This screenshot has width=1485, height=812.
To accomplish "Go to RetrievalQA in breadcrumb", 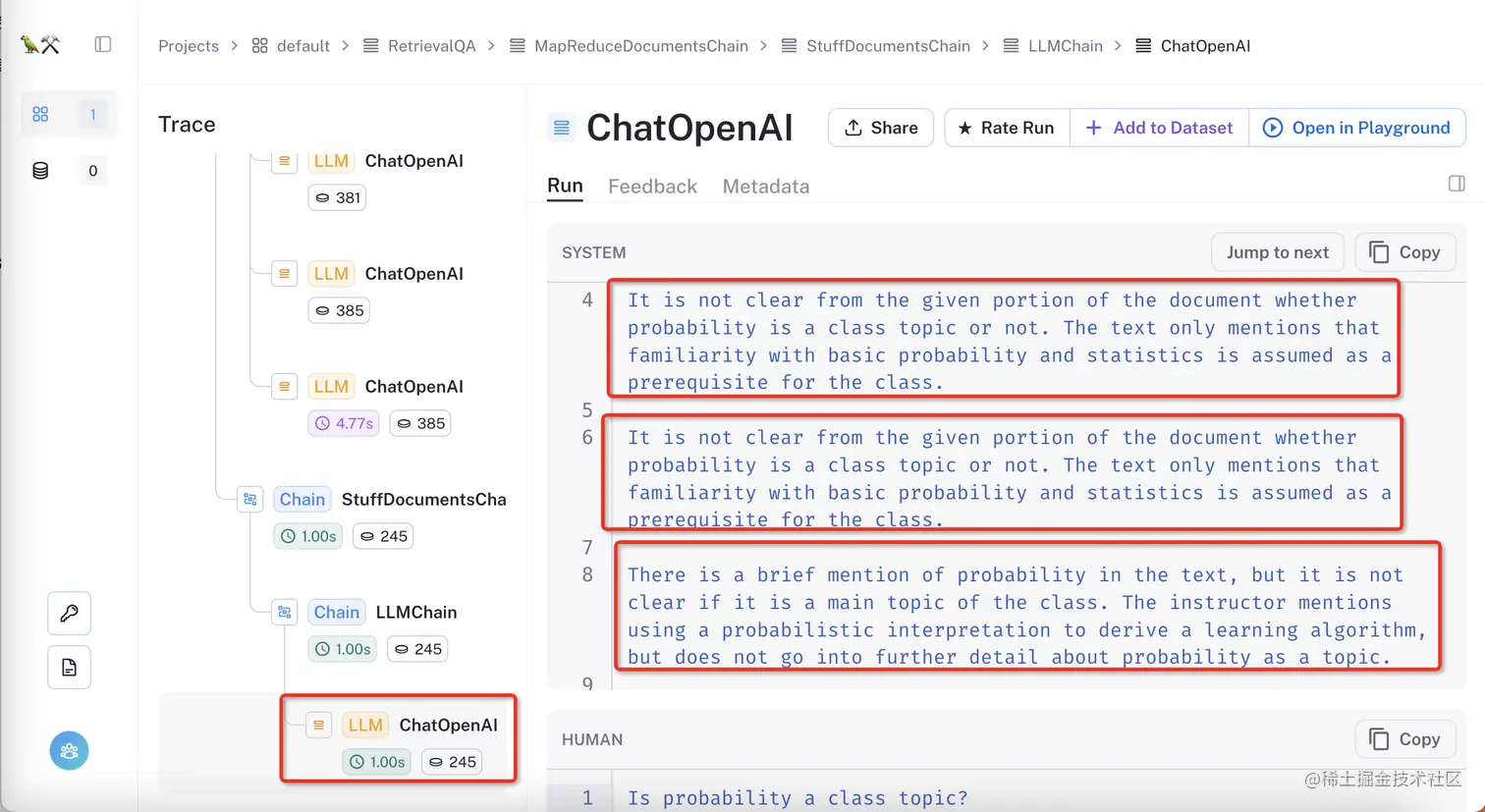I will [x=431, y=46].
